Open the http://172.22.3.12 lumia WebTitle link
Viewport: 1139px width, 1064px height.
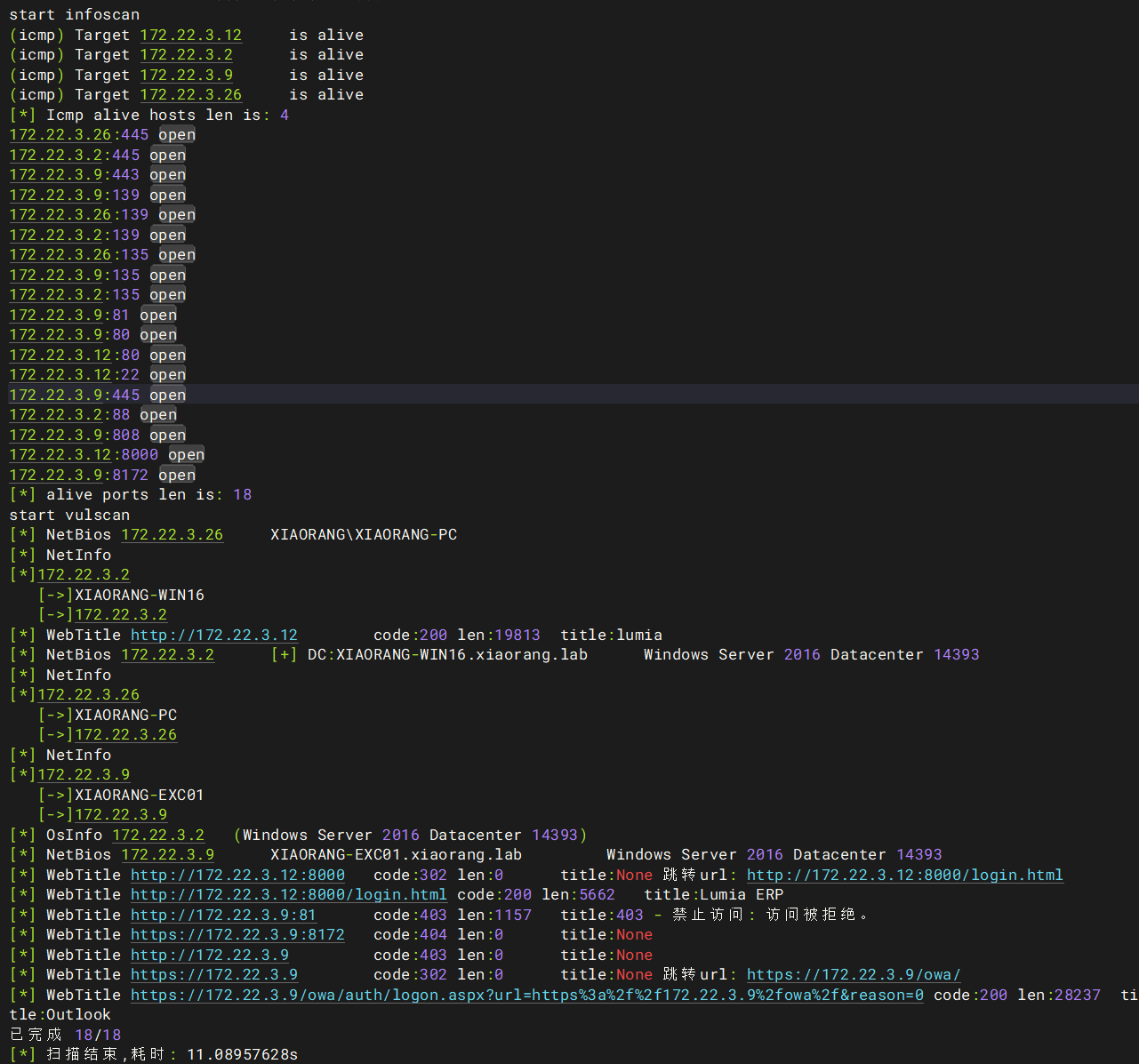[213, 635]
